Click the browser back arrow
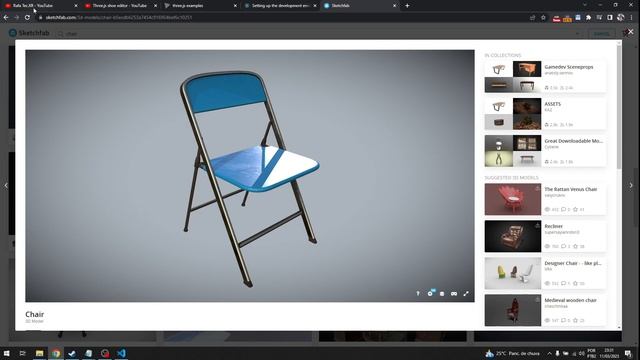 tap(6, 18)
